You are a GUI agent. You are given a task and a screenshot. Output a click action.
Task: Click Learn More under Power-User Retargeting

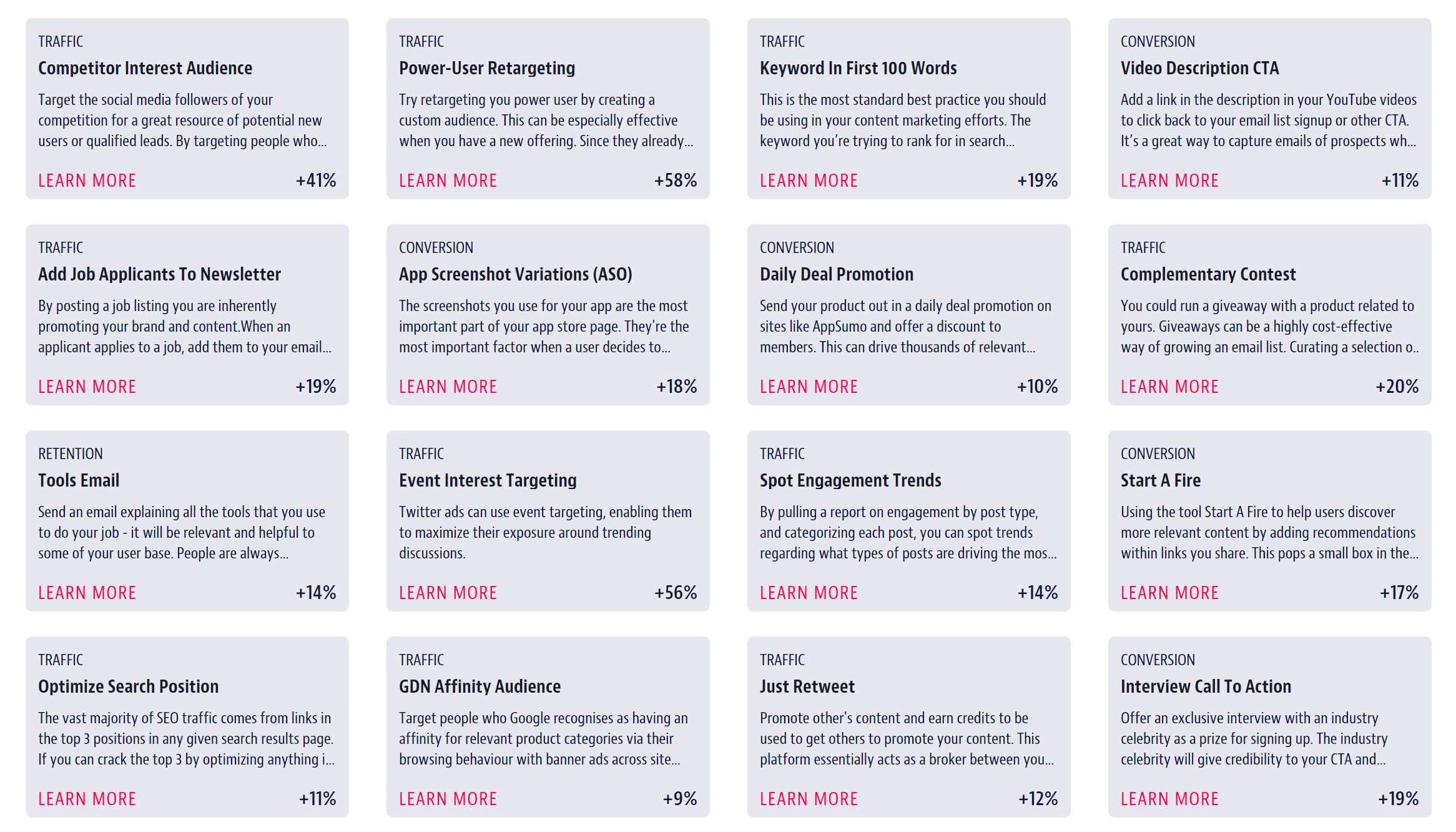coord(448,181)
